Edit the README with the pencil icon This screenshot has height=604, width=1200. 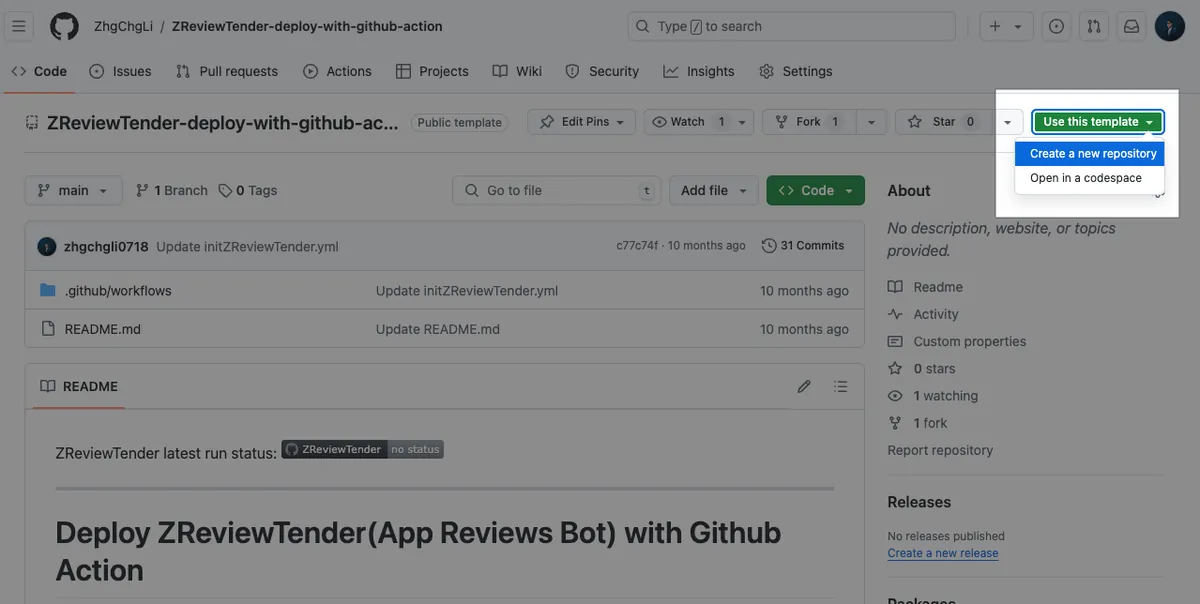803,386
